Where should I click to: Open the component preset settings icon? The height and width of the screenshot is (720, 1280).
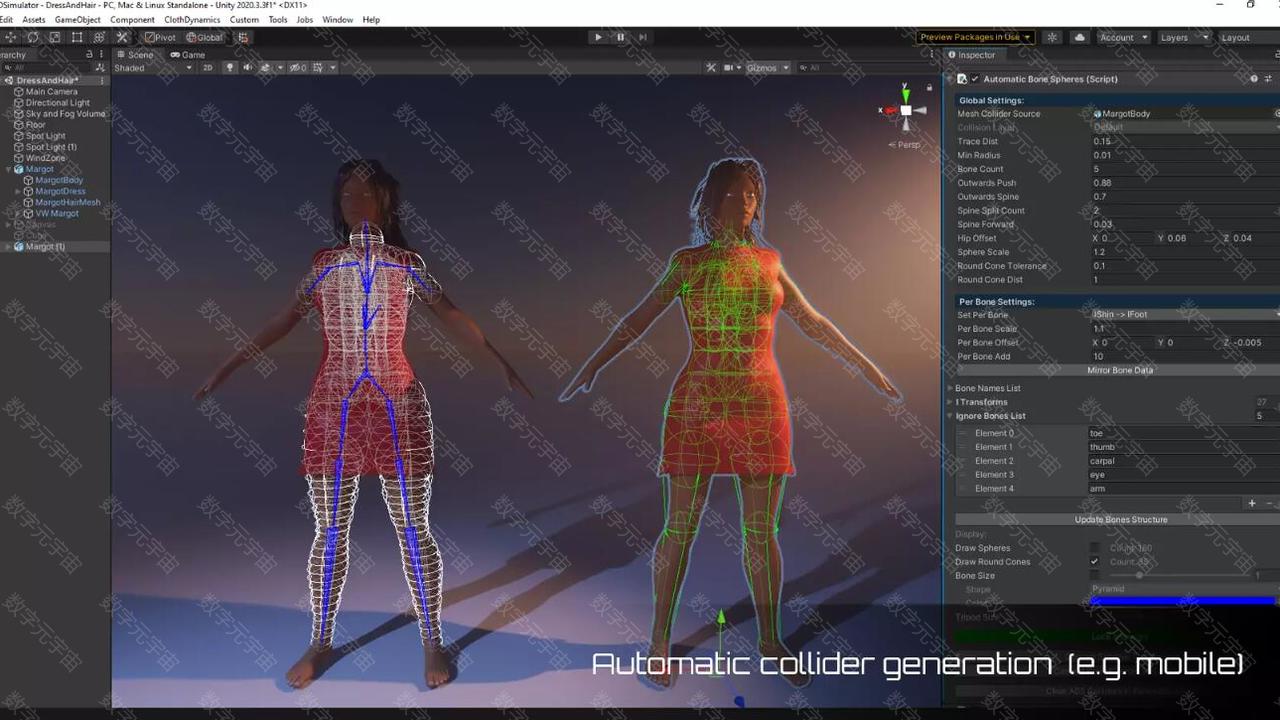(1266, 79)
